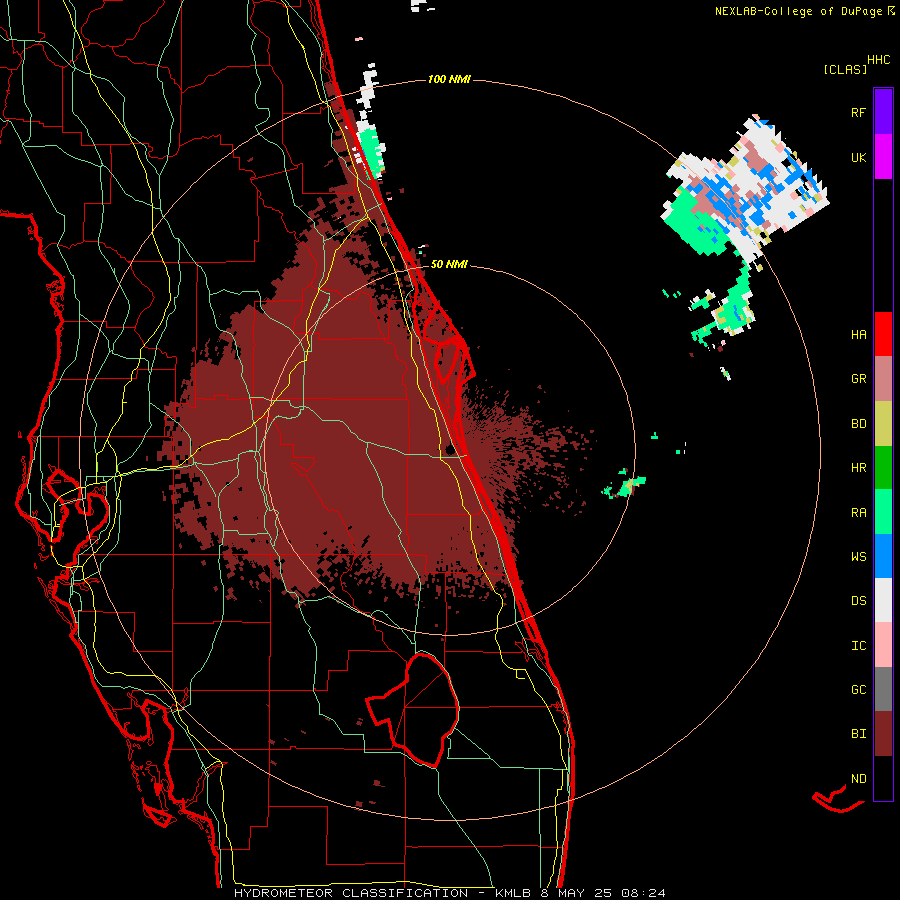Click the UK magenta legend swatch
The width and height of the screenshot is (900, 900).
coord(883,157)
